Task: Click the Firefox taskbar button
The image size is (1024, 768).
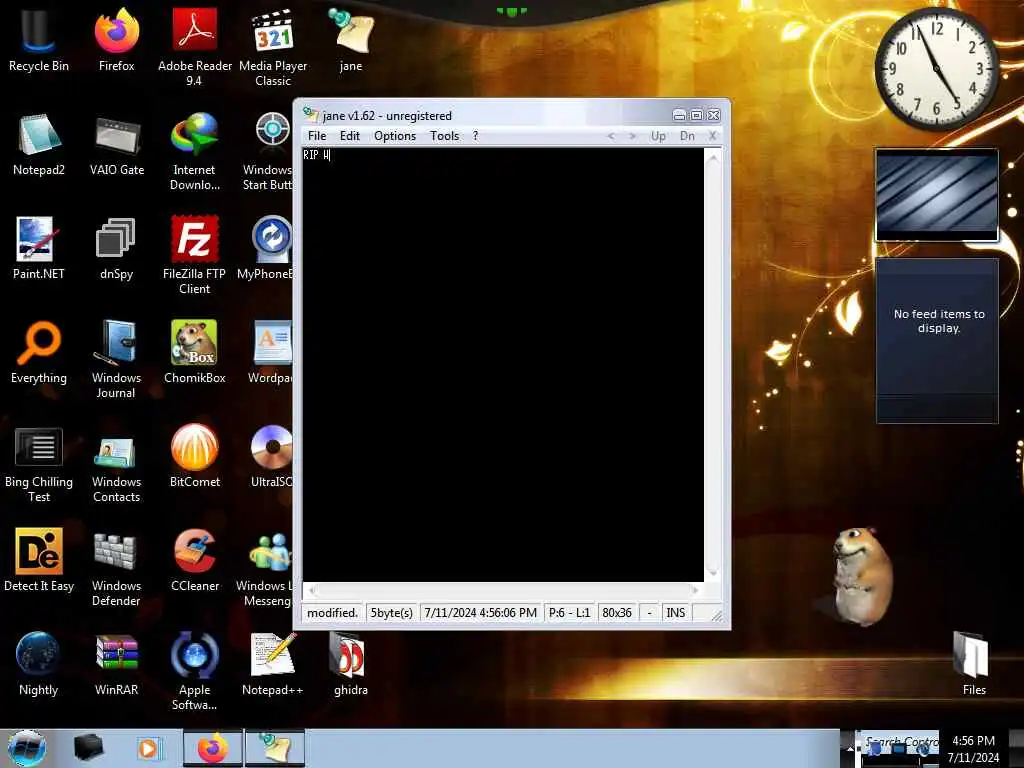Action: (212, 748)
